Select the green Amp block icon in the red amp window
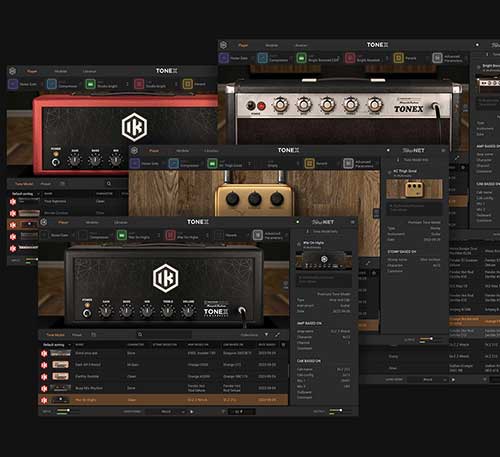Image resolution: width=500 pixels, height=457 pixels. (x=90, y=84)
